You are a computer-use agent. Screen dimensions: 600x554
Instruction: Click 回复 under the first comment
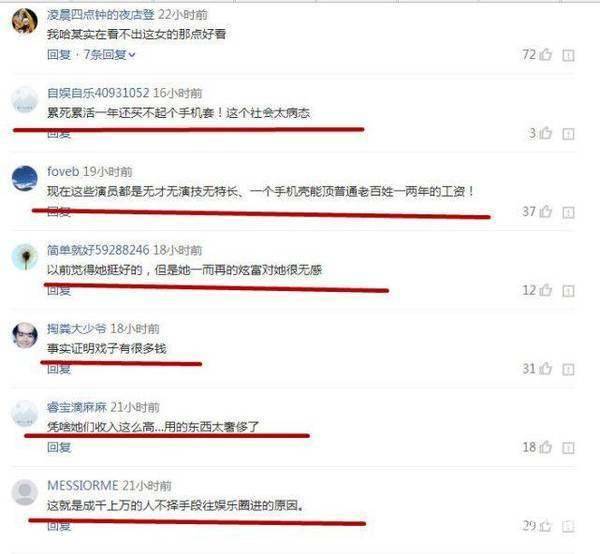coord(59,55)
